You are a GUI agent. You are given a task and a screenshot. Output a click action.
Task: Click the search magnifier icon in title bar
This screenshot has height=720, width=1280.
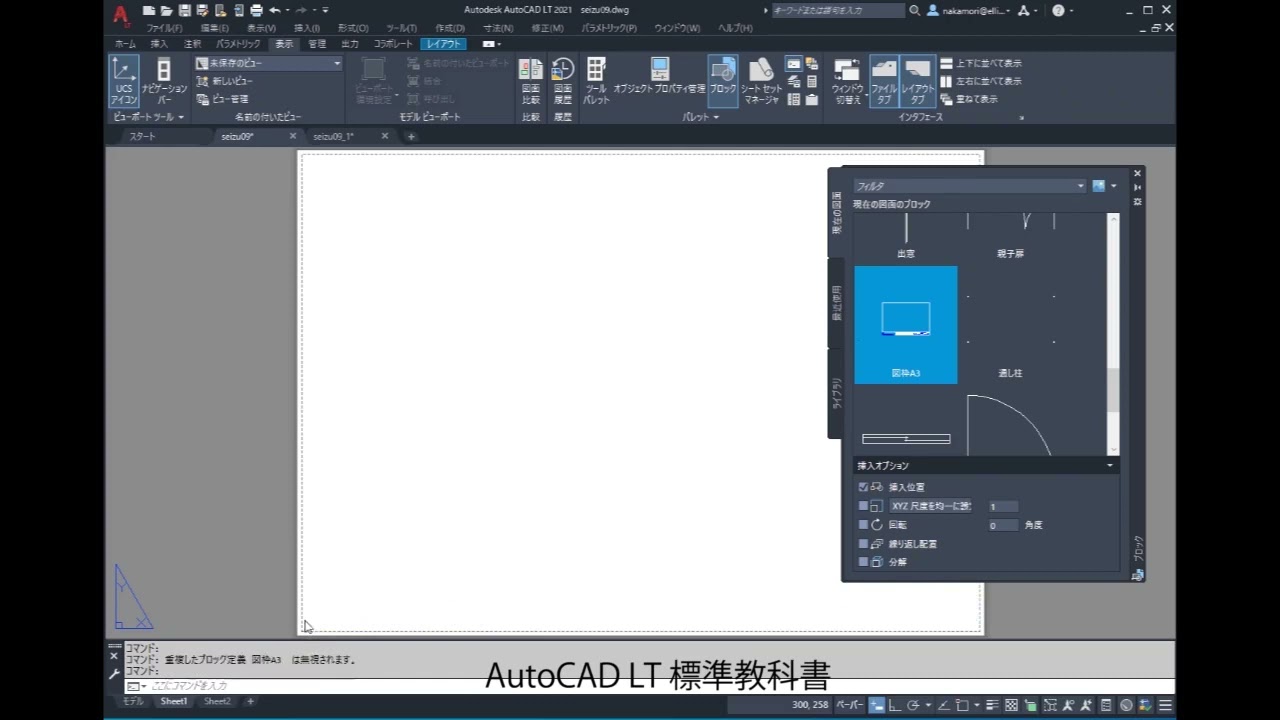pyautogui.click(x=915, y=10)
